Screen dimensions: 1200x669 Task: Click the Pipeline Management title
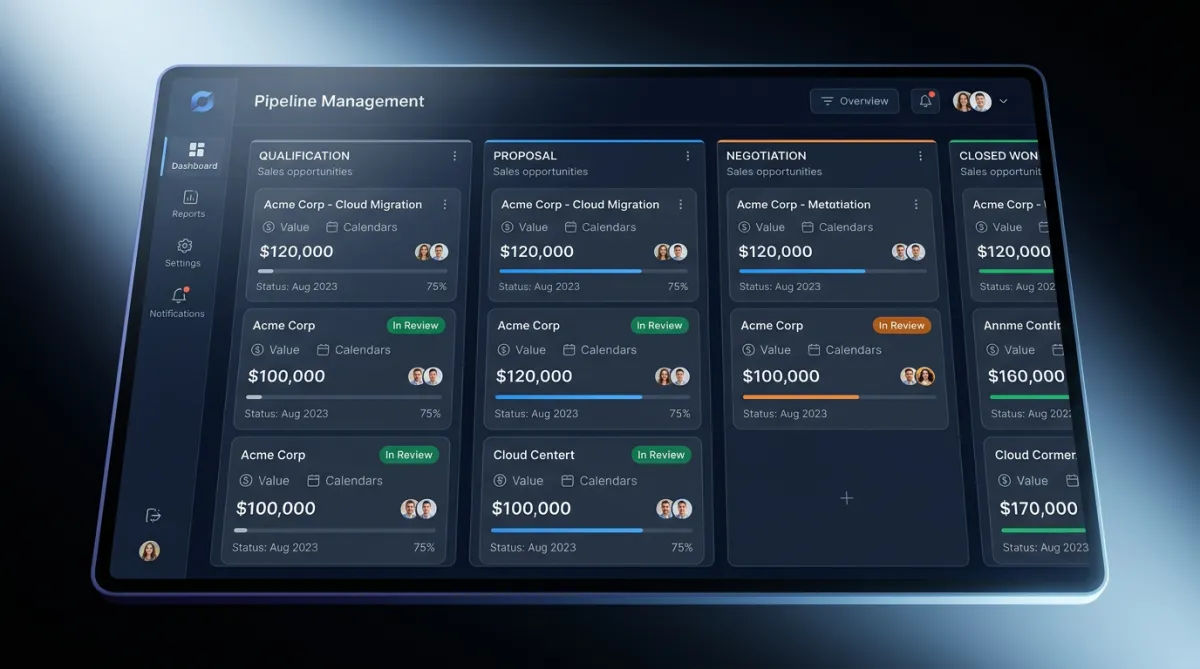[x=339, y=101]
